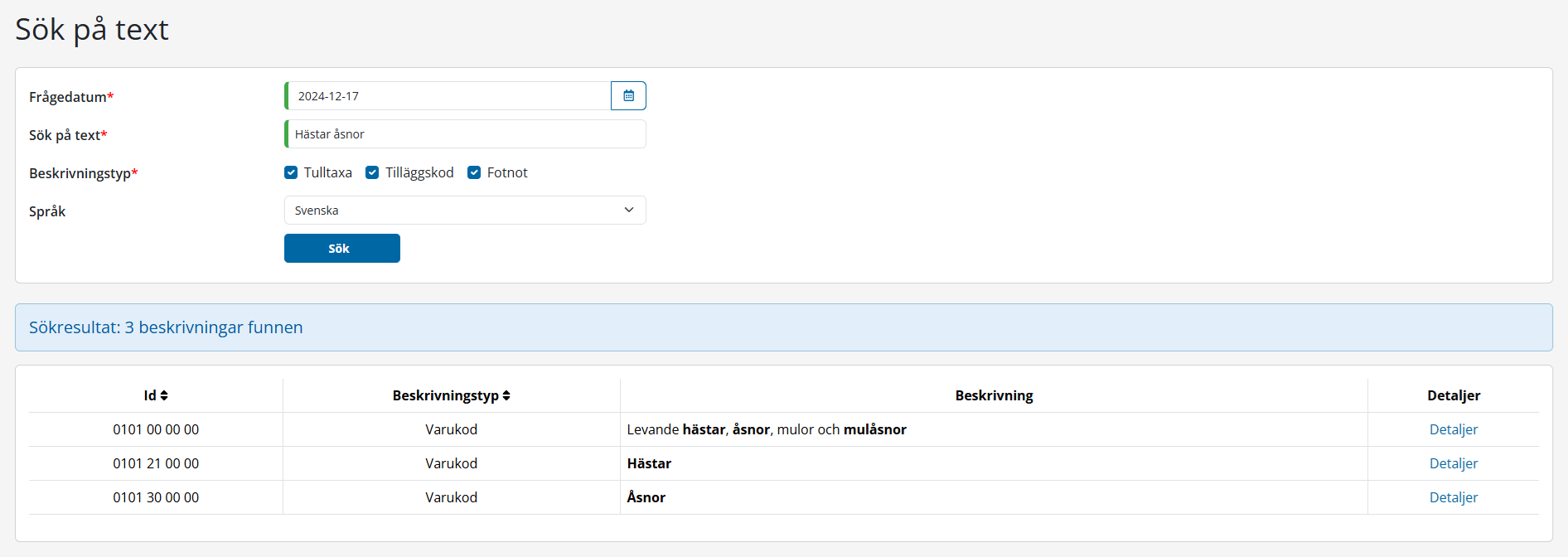This screenshot has width=1568, height=557.
Task: Click the Frågedatum date input field
Action: tap(448, 96)
